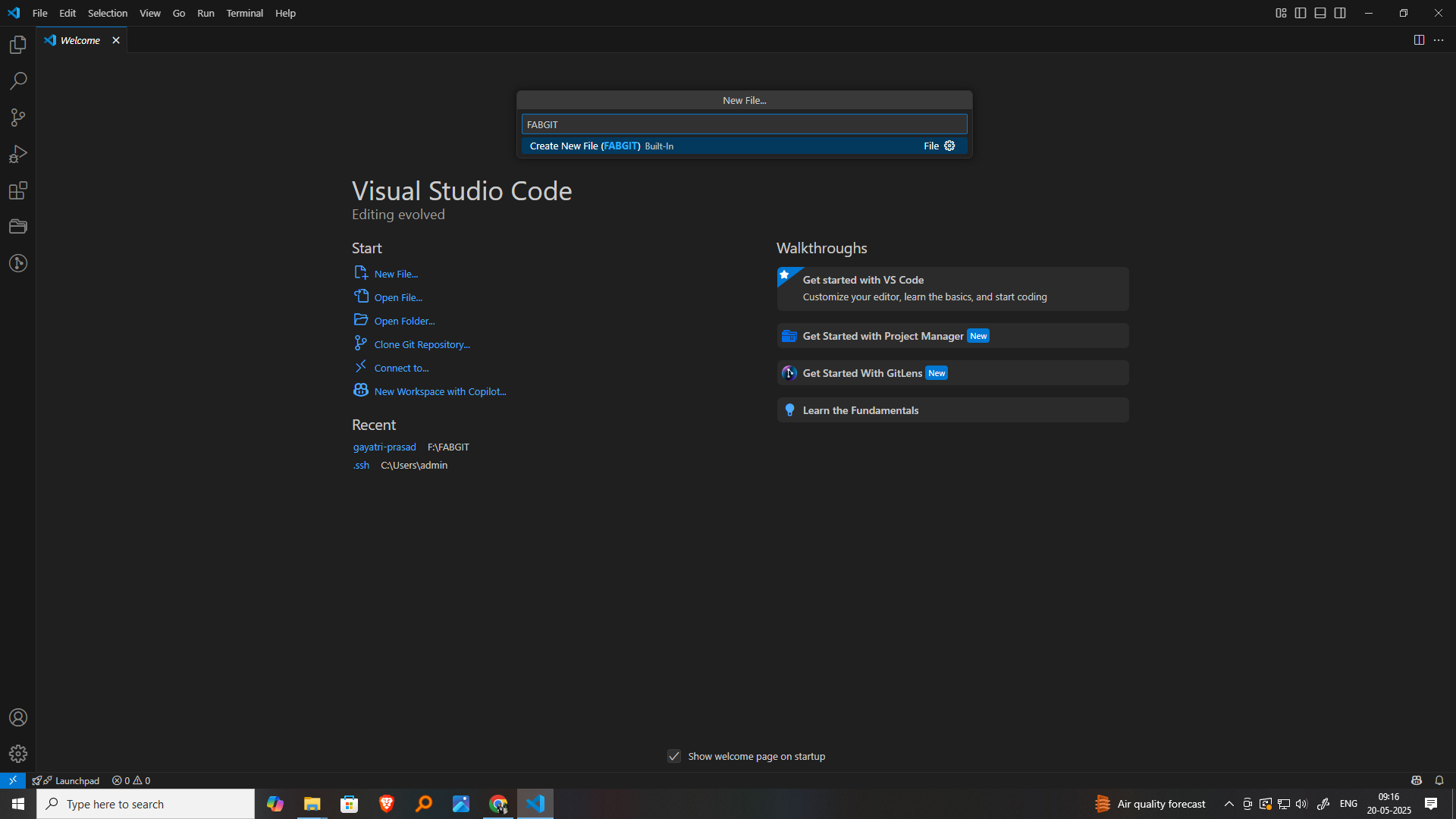1456x819 pixels.
Task: Click the Windows Start button
Action: [x=18, y=804]
